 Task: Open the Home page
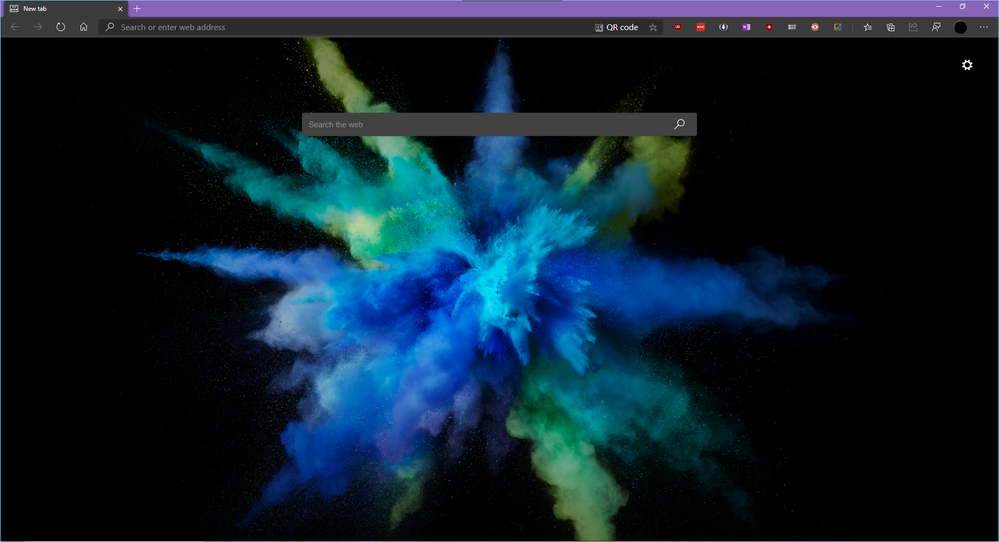tap(83, 27)
